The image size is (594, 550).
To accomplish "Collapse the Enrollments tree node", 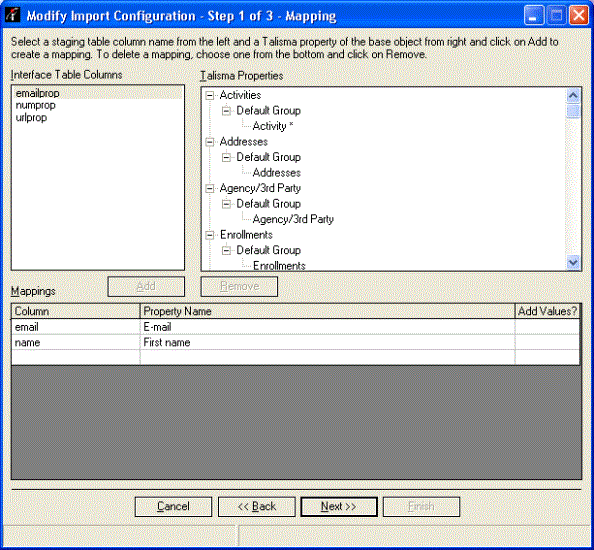I will point(209,235).
